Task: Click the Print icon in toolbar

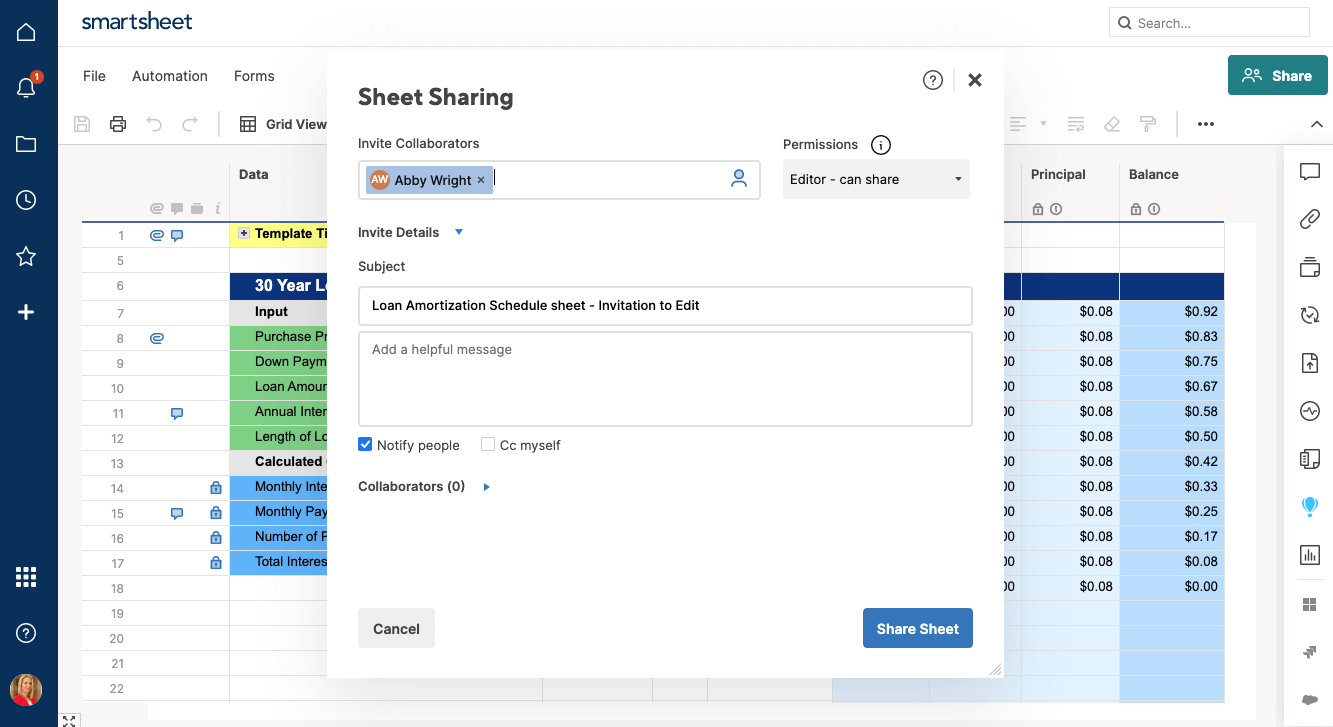Action: (118, 124)
